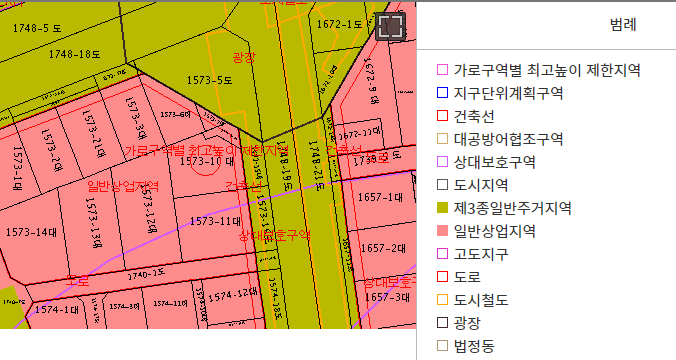This screenshot has width=676, height=360.
Task: Click the olive 제3종일반주거지역 legend swatch
Action: (x=442, y=208)
